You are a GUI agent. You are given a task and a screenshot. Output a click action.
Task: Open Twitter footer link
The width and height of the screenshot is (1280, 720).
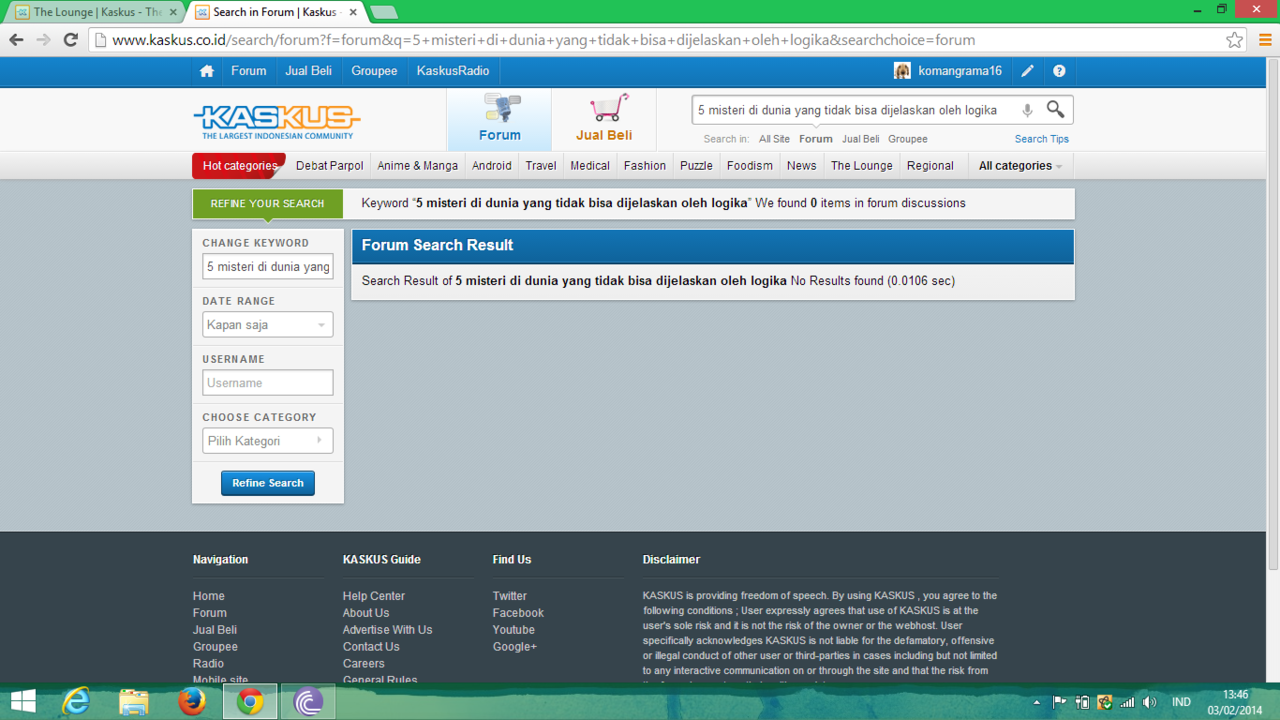pyautogui.click(x=509, y=596)
